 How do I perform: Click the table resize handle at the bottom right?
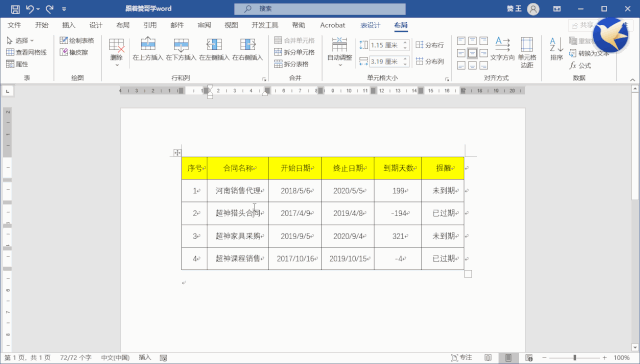pos(468,274)
